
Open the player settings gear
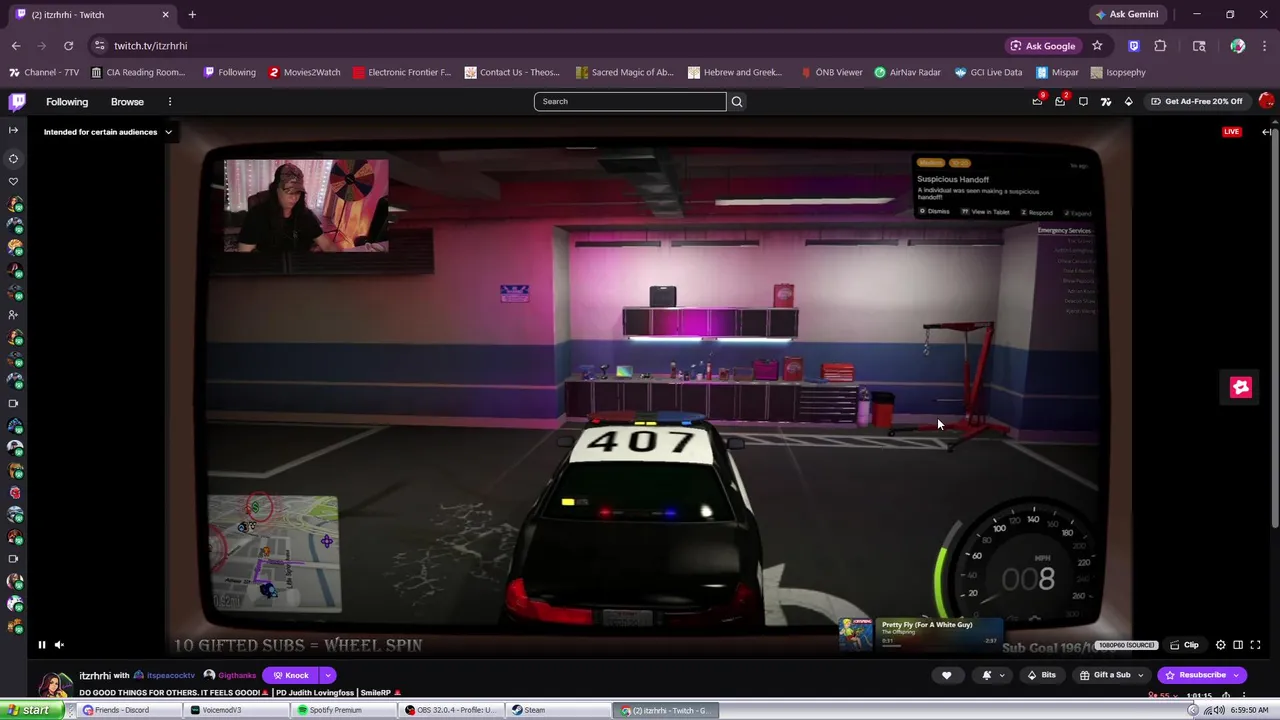tap(1220, 645)
